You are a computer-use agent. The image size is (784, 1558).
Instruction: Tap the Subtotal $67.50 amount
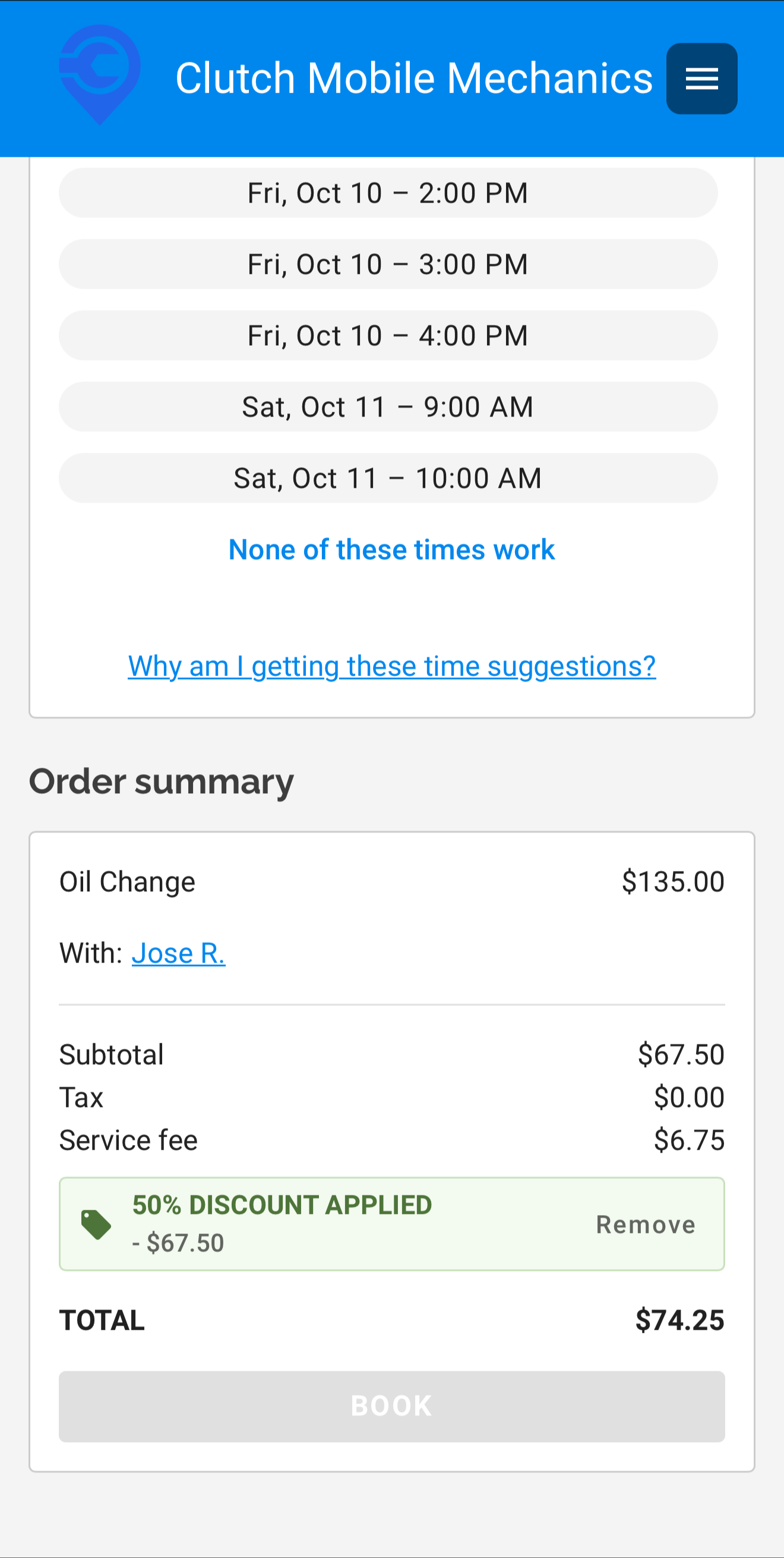681,1054
